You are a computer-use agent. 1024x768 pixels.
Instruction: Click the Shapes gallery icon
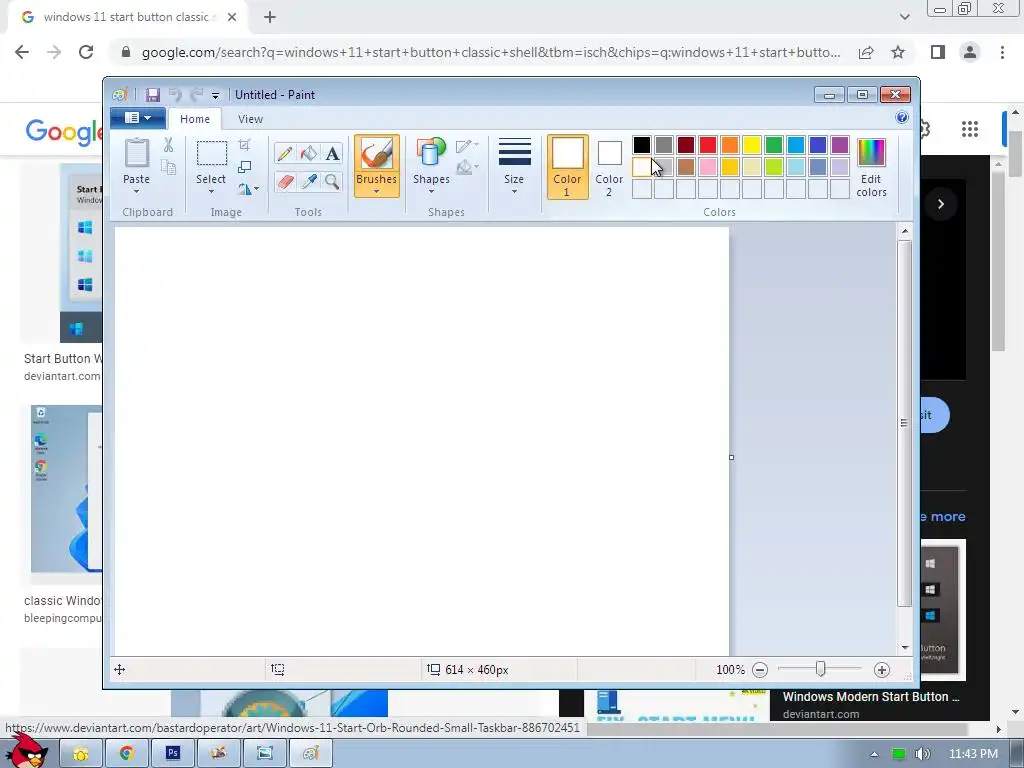pos(431,153)
